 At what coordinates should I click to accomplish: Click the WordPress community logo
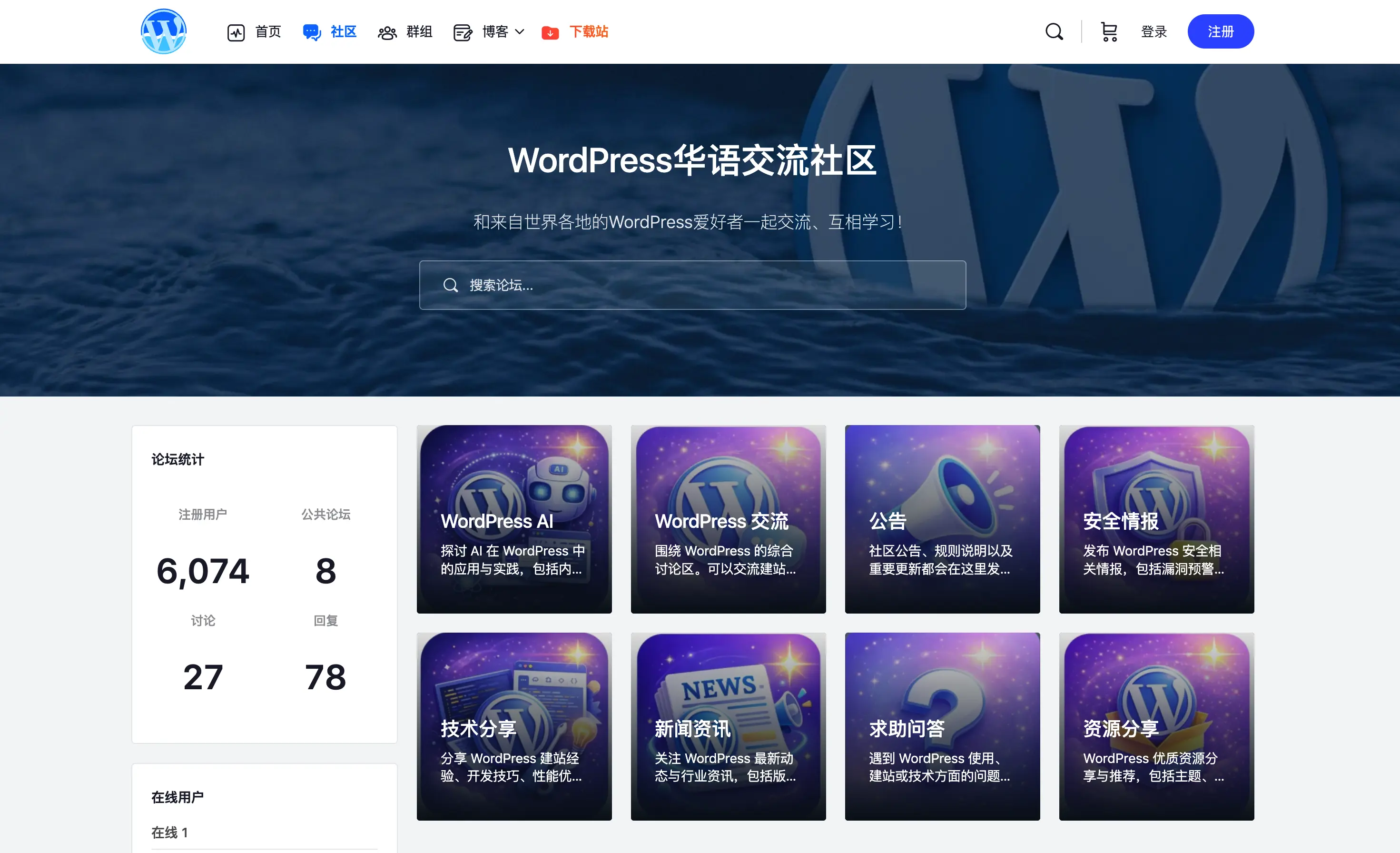click(164, 31)
